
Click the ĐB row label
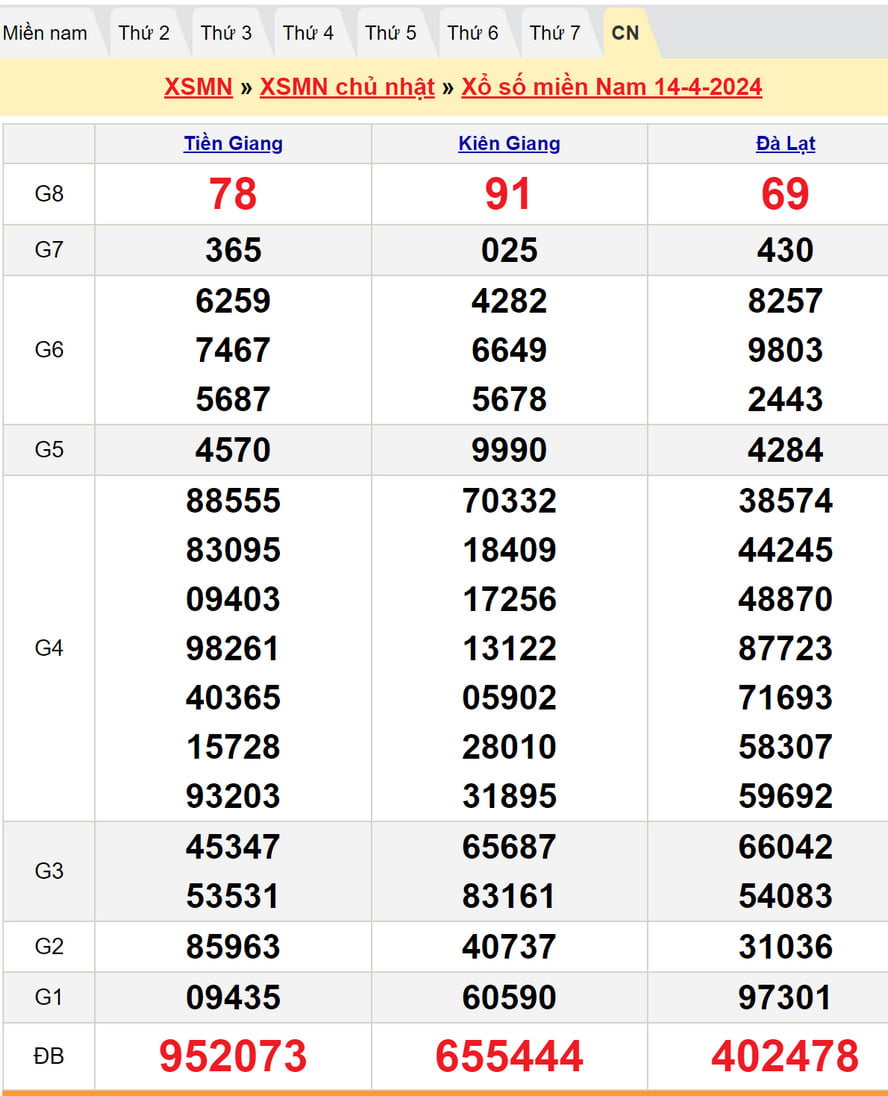tap(49, 1056)
